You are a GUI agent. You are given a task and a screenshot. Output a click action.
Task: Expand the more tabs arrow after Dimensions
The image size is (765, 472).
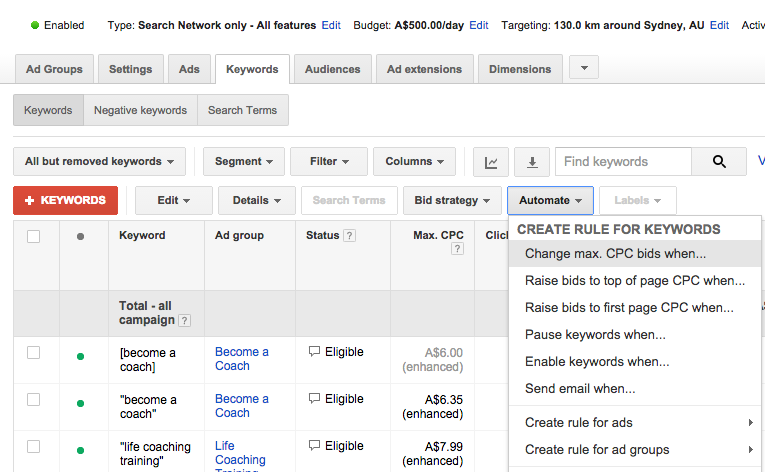point(584,68)
